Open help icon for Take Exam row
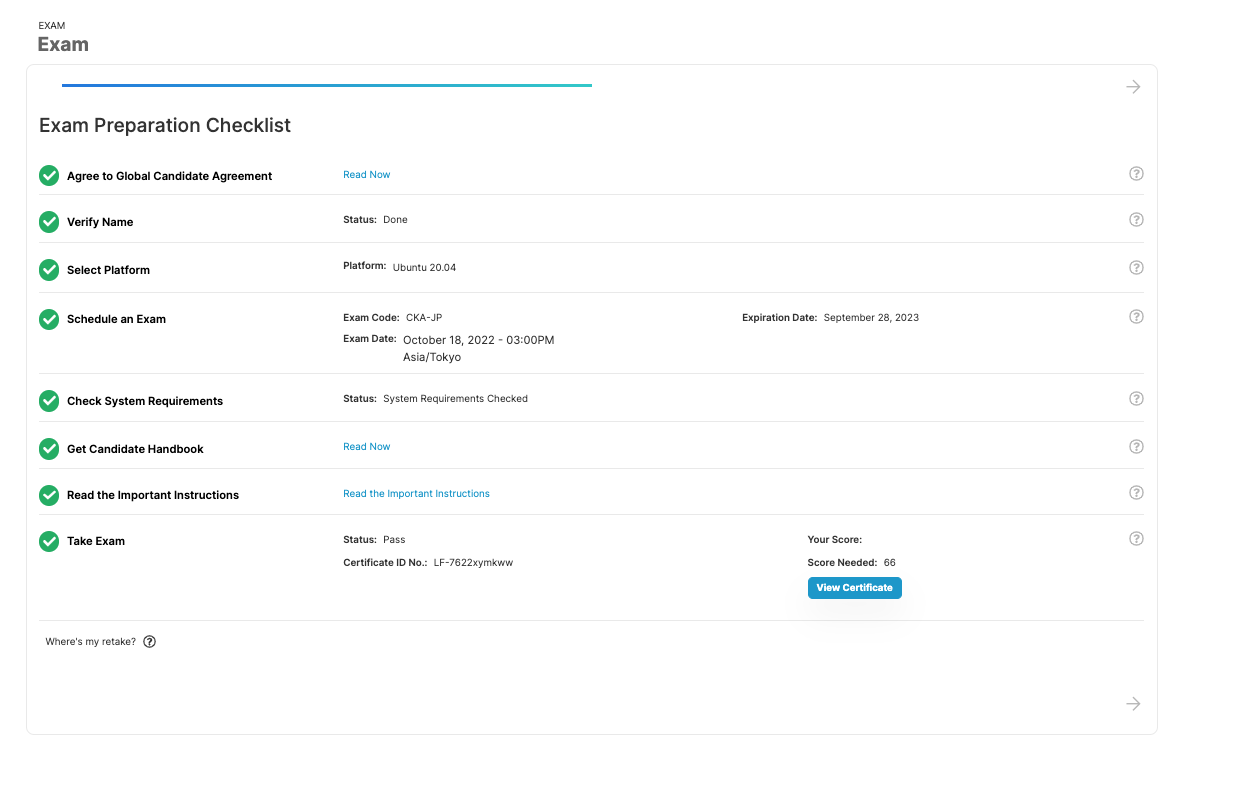Viewport: 1256px width, 812px height. pos(1136,539)
